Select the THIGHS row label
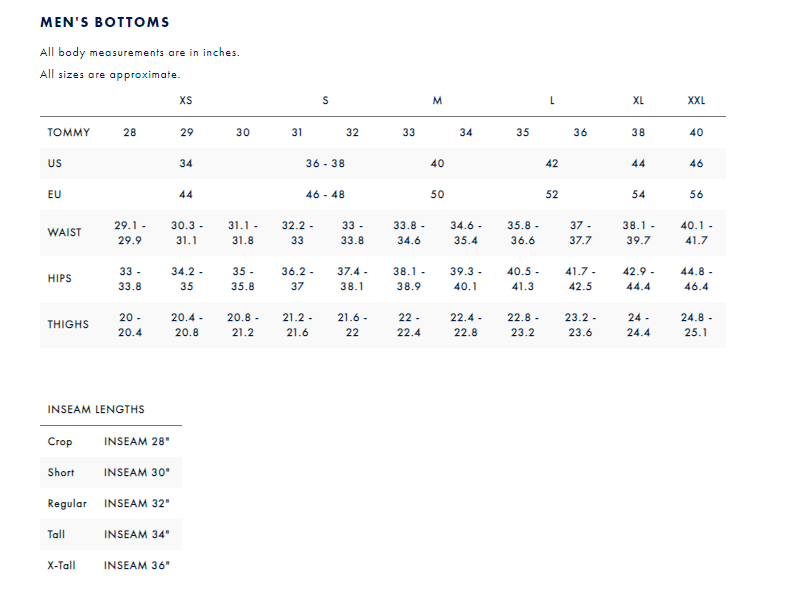 (68, 325)
